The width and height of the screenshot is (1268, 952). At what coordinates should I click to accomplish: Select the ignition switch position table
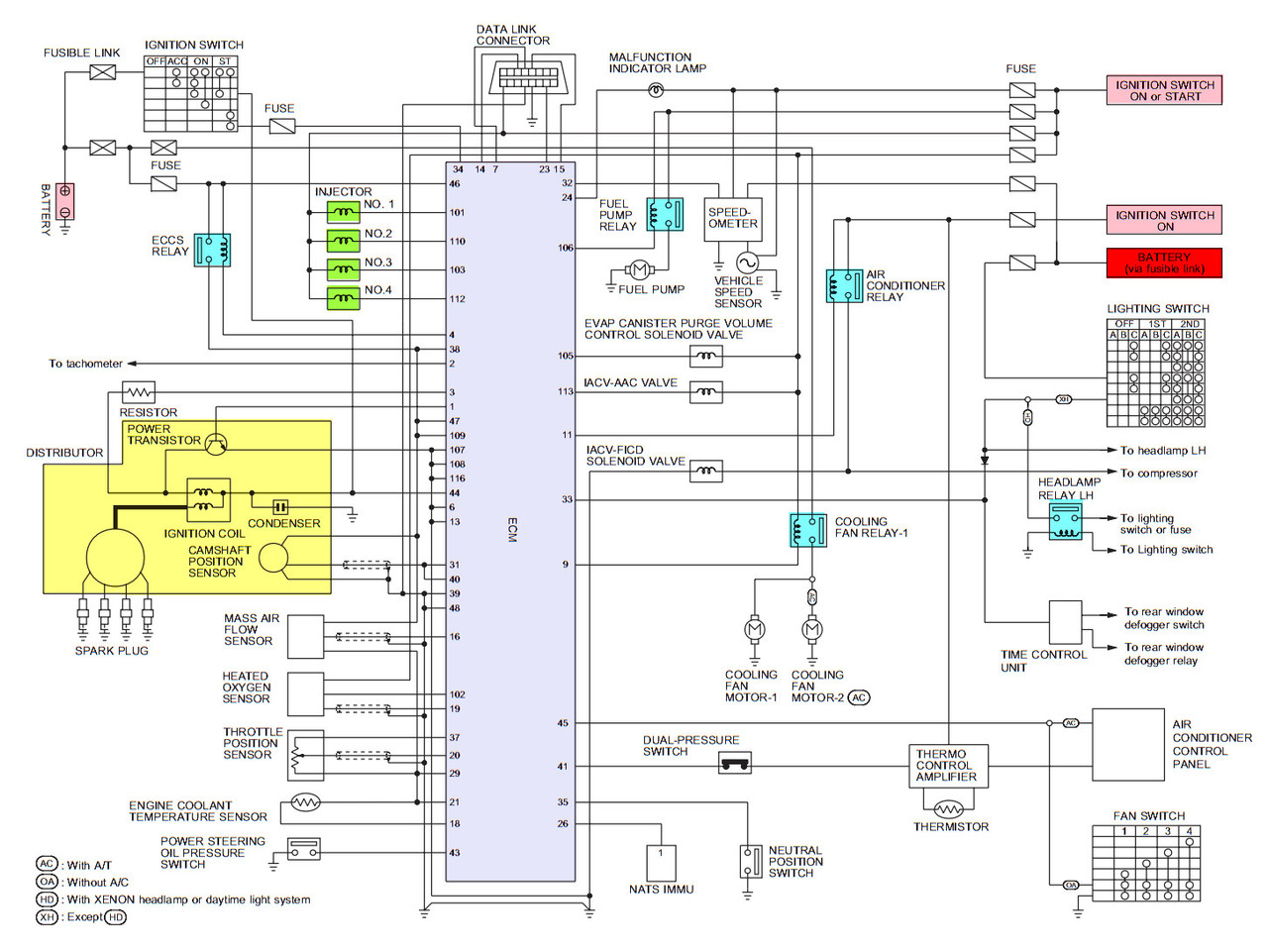tap(191, 93)
